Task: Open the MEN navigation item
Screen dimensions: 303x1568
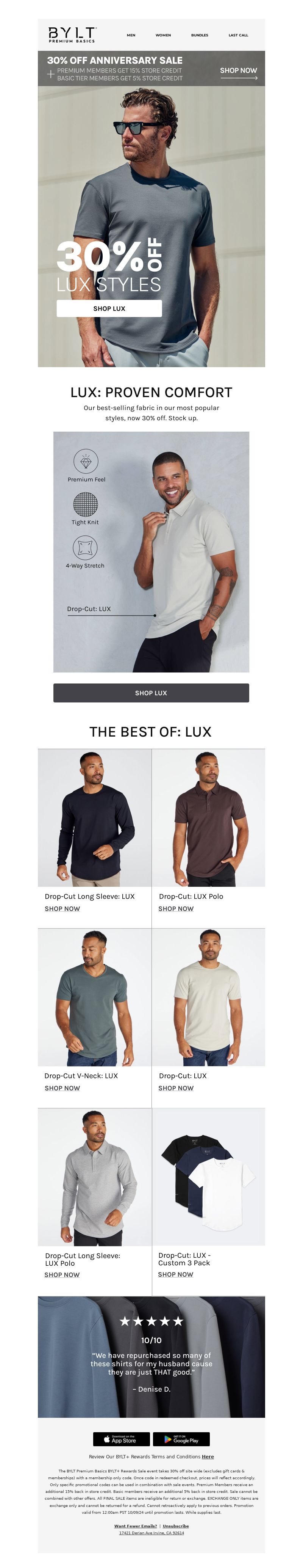Action: pyautogui.click(x=131, y=35)
